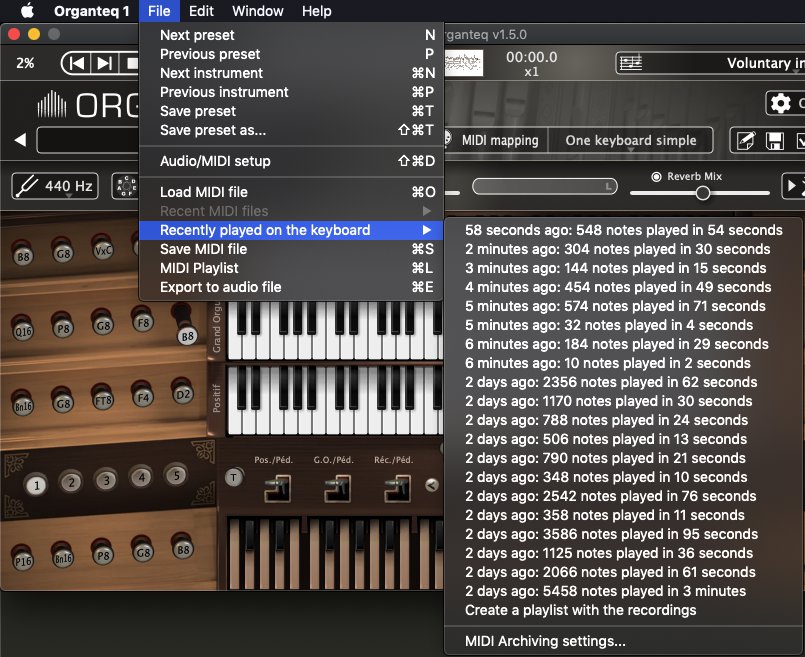
Task: Toggle the Pos./Péd. coupler
Action: (277, 488)
